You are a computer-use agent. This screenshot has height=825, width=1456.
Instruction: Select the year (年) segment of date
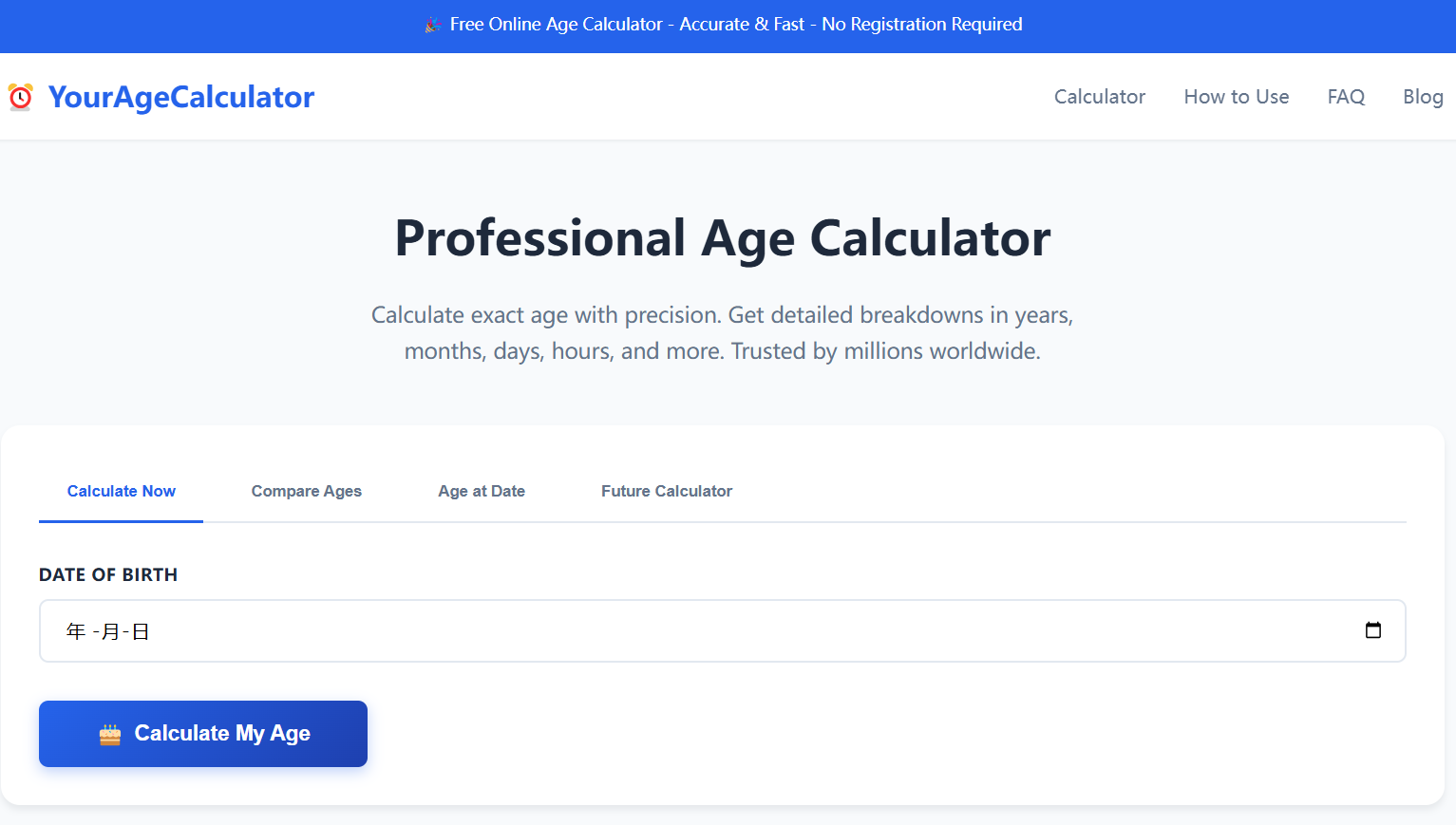76,631
